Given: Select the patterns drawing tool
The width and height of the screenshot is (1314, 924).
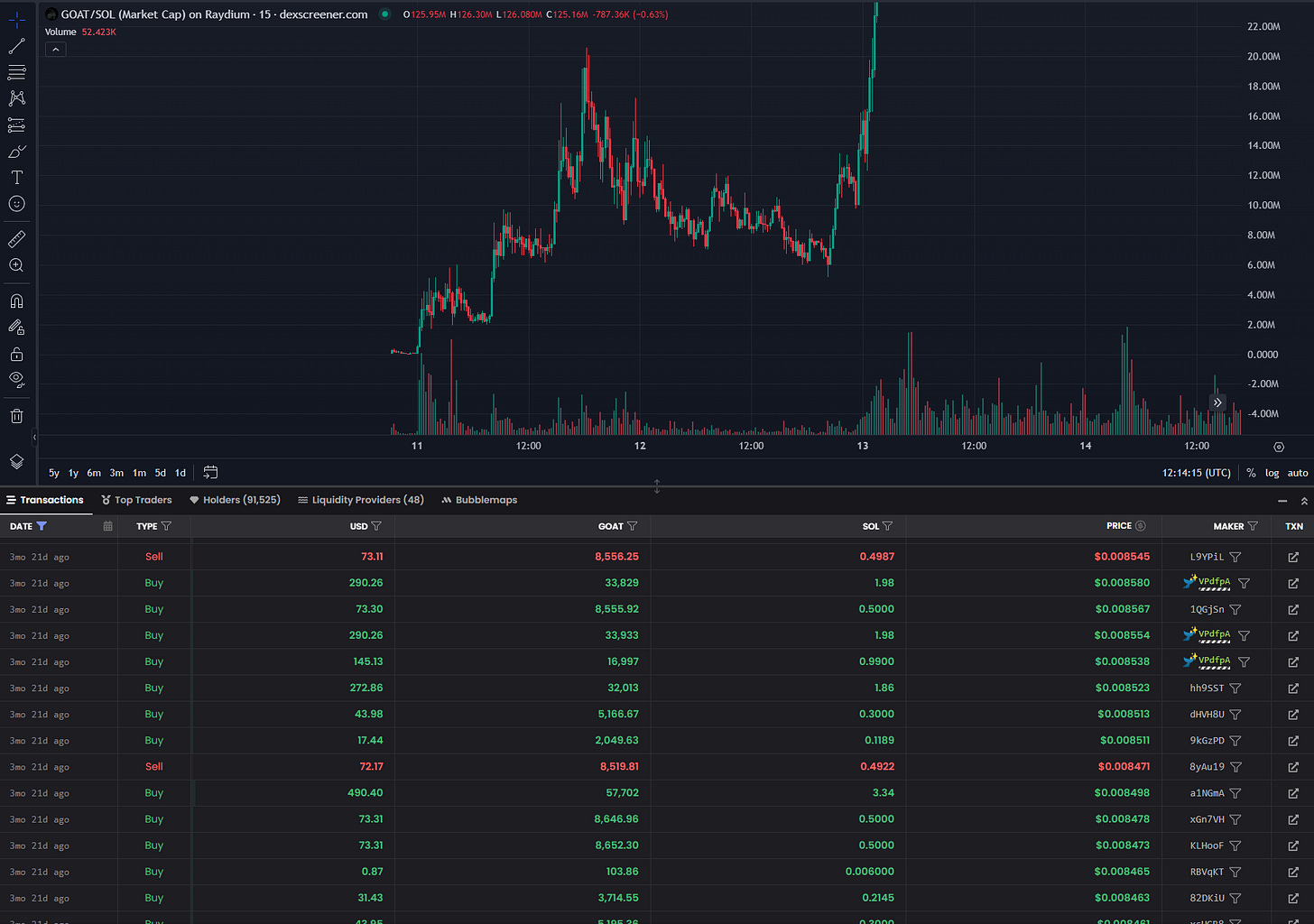Looking at the screenshot, I should (16, 98).
